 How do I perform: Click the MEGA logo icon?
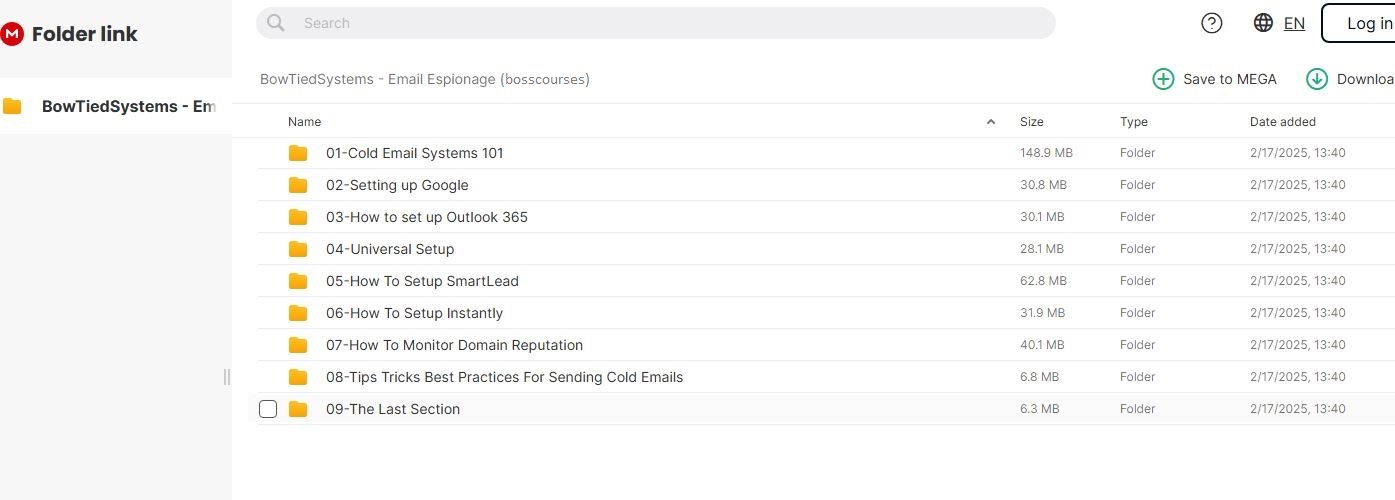12,34
